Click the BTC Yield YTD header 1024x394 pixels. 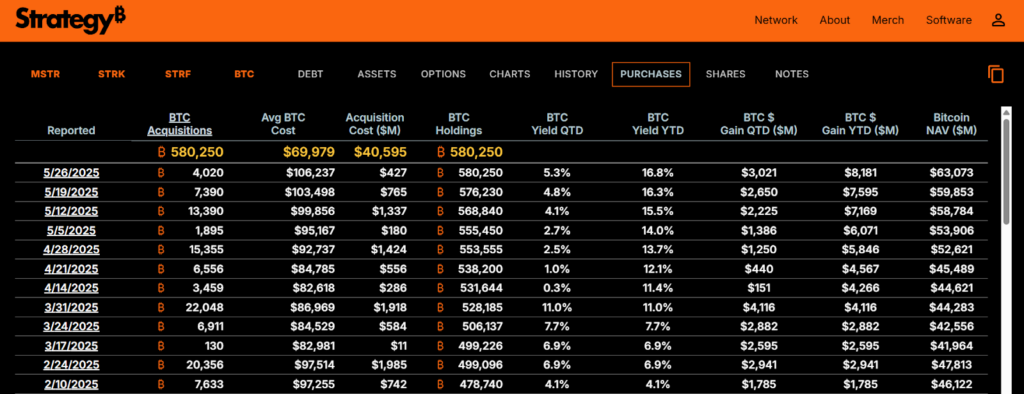(x=658, y=124)
